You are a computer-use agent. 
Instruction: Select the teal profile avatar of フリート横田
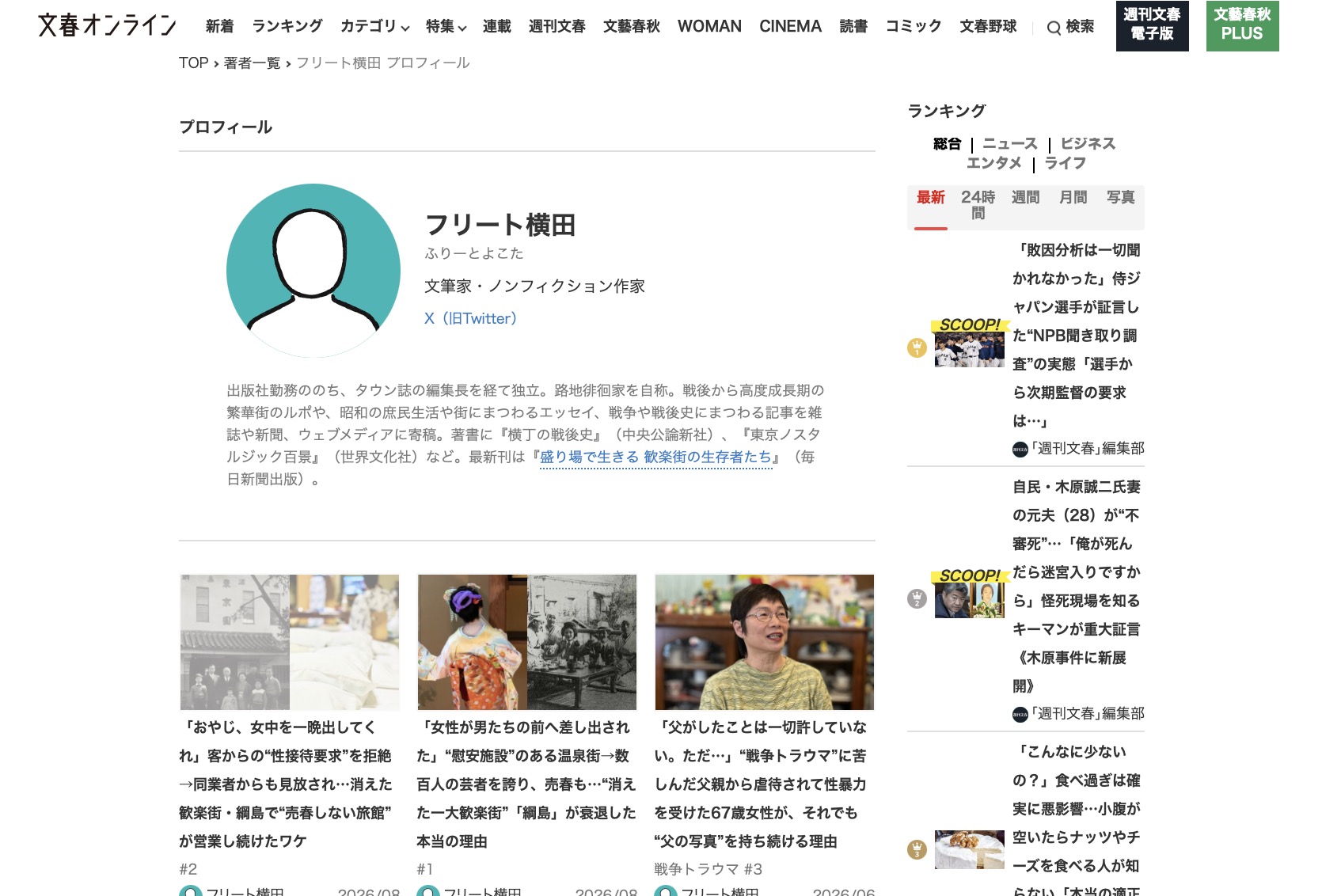click(x=313, y=271)
